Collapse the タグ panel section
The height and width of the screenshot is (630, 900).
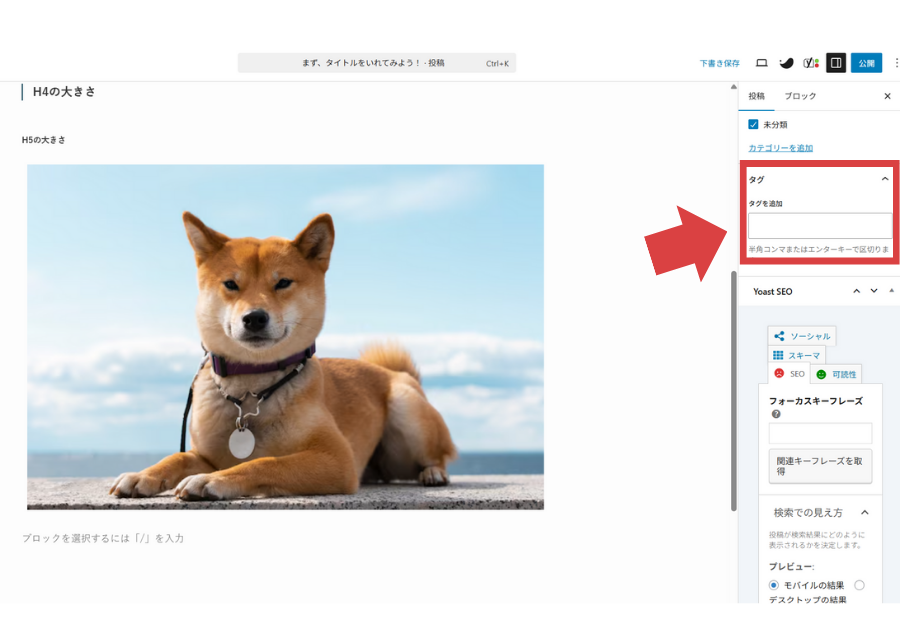point(885,179)
